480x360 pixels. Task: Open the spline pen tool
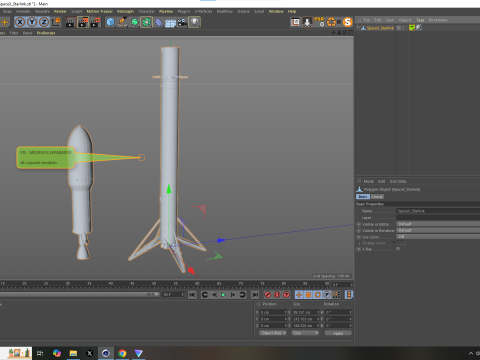point(122,22)
